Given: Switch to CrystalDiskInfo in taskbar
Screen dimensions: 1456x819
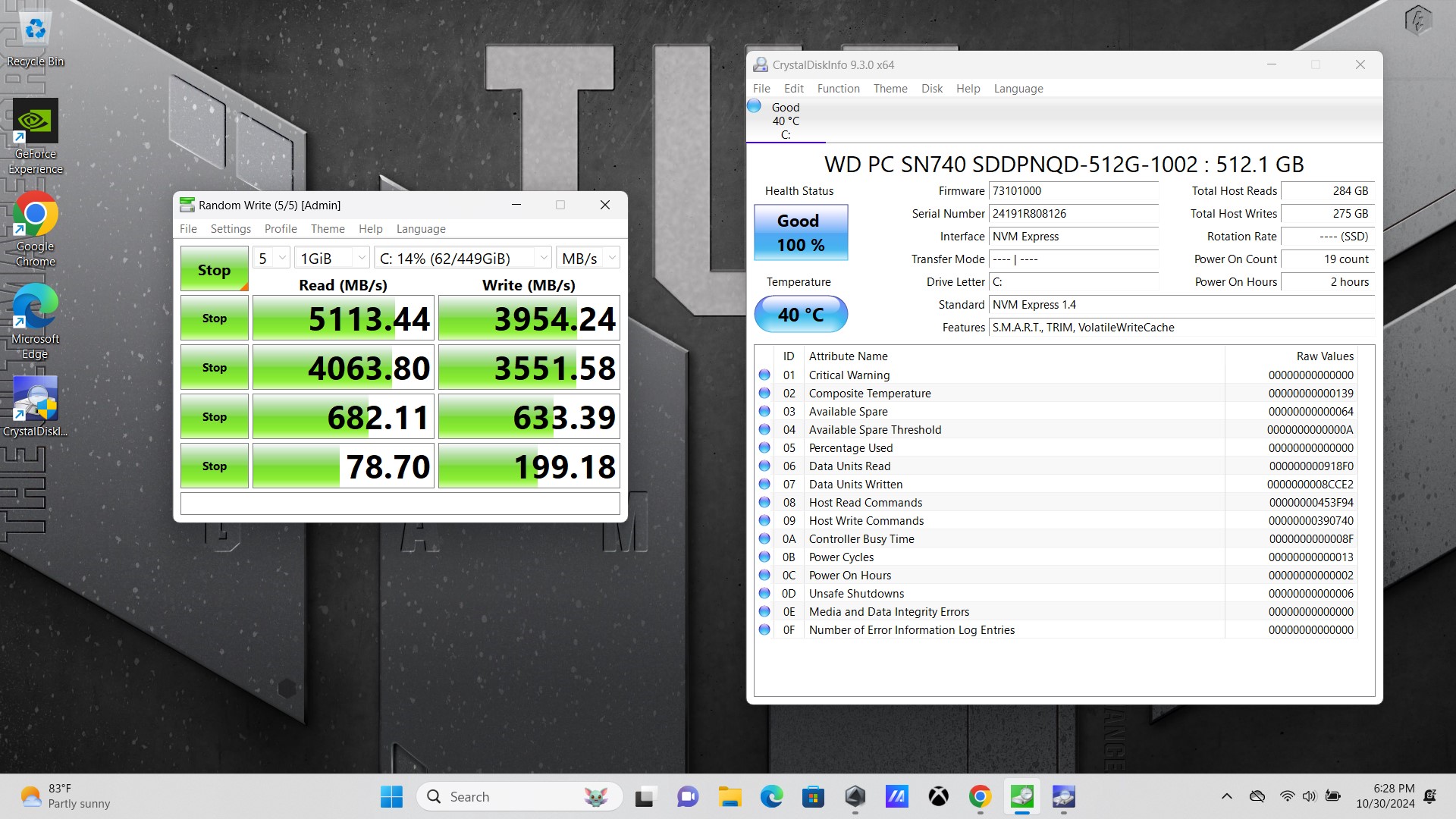Looking at the screenshot, I should click(1063, 796).
